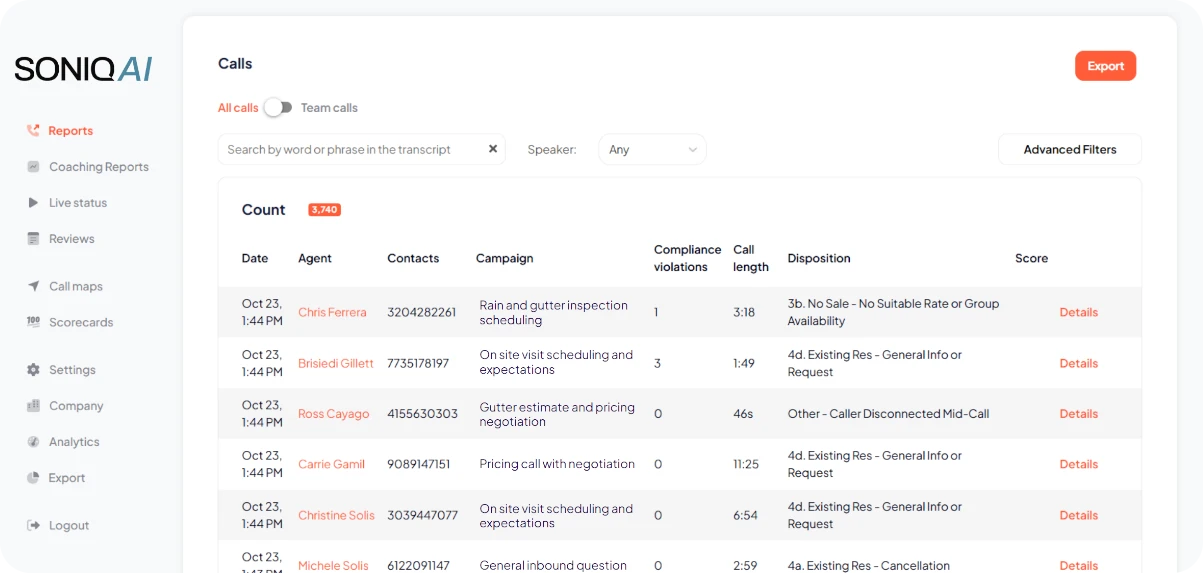The height and width of the screenshot is (573, 1203).
Task: Open agent Michele Solis link
Action: click(333, 565)
